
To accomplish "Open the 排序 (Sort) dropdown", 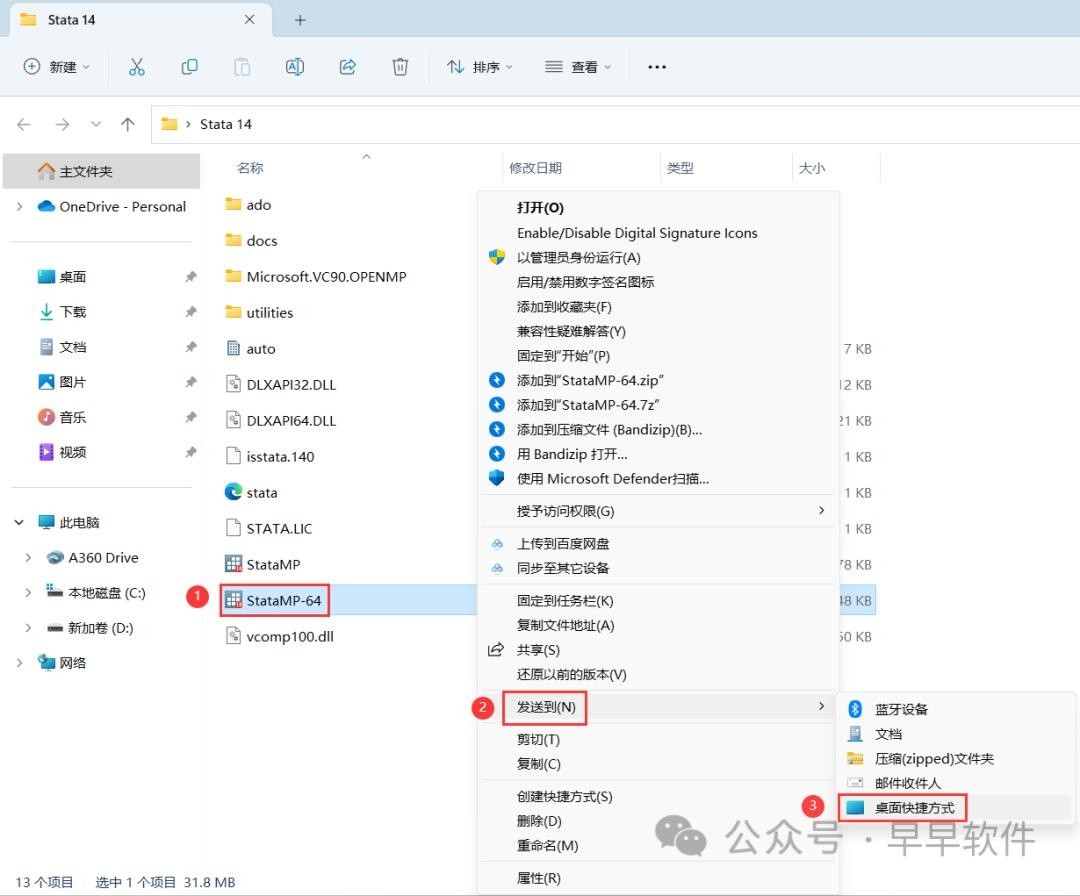I will pyautogui.click(x=479, y=67).
